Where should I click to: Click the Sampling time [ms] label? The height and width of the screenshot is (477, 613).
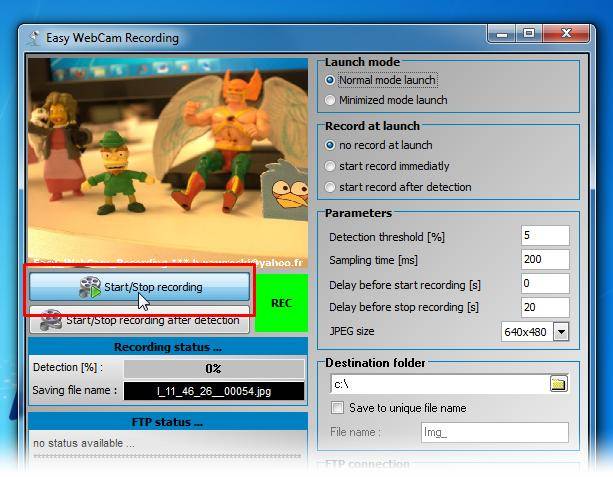tap(373, 260)
